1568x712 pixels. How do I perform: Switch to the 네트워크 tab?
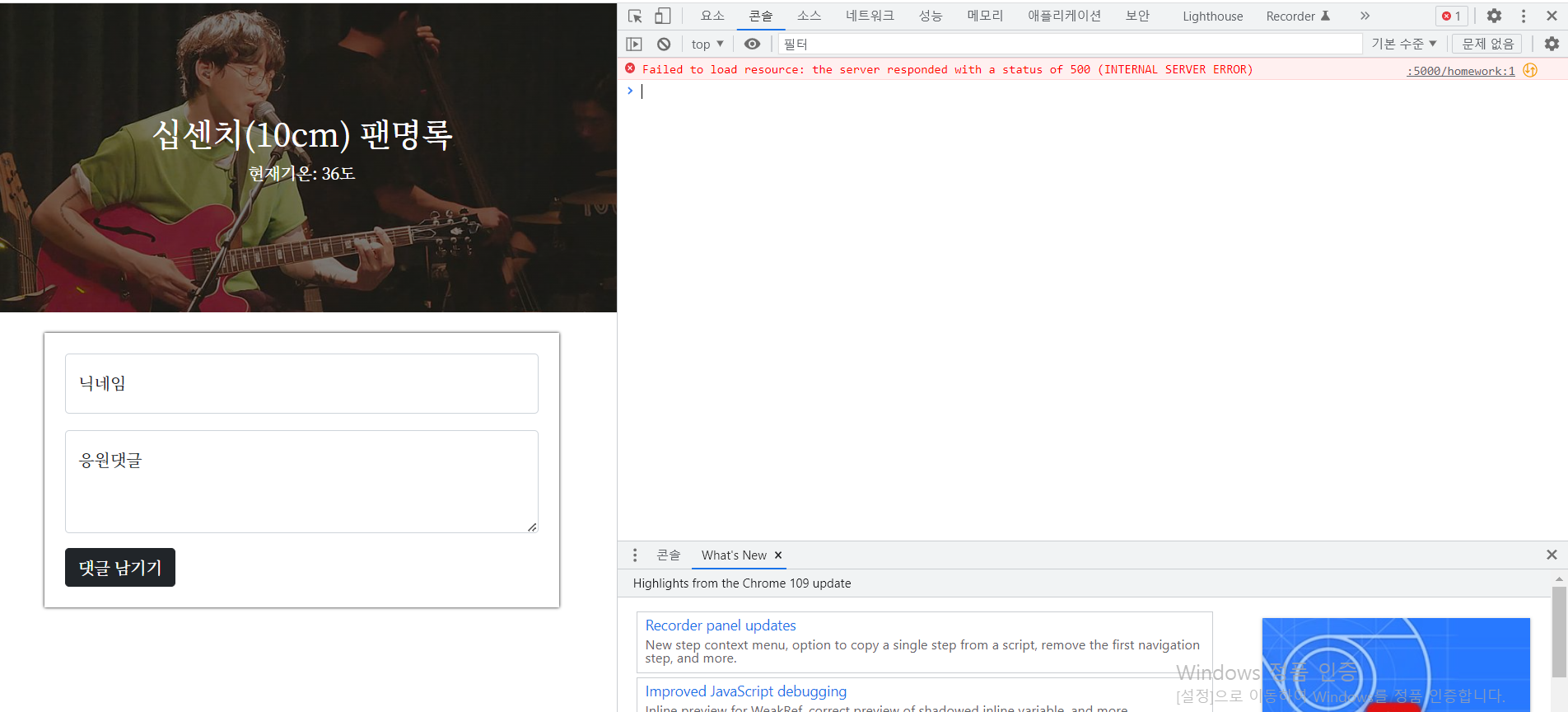point(870,16)
